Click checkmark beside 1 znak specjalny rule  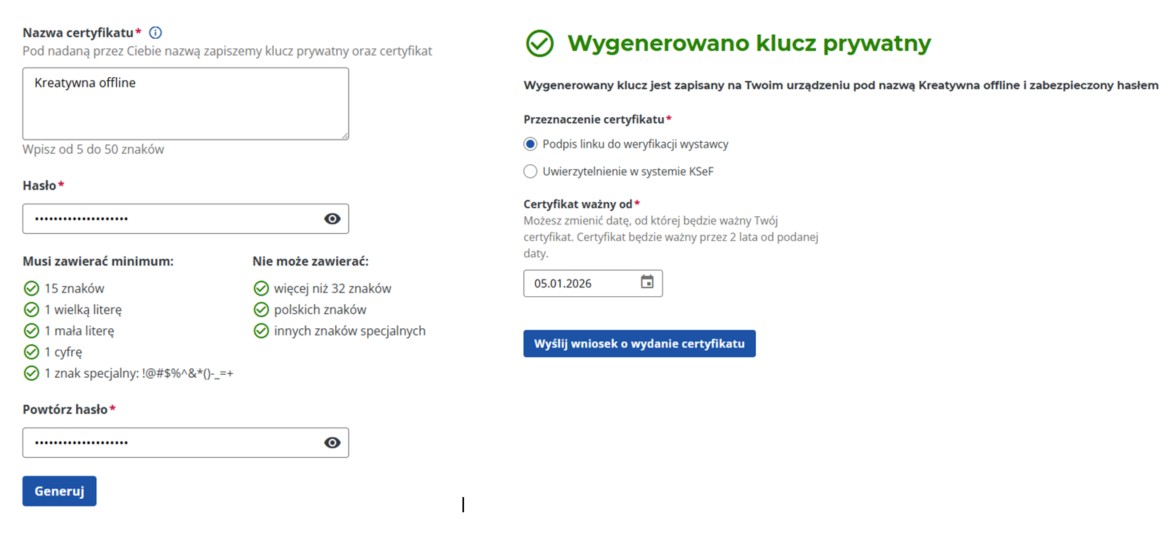pyautogui.click(x=31, y=373)
